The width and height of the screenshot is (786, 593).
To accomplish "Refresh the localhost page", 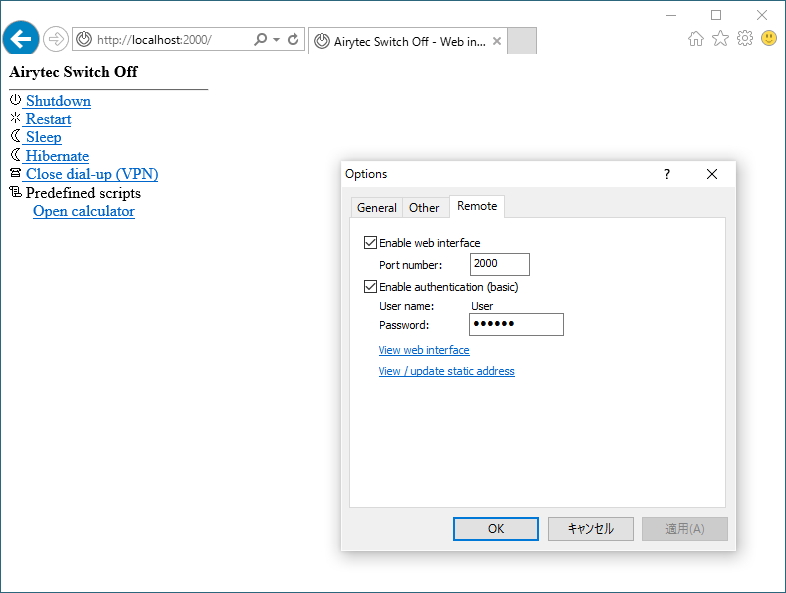I will coord(293,39).
